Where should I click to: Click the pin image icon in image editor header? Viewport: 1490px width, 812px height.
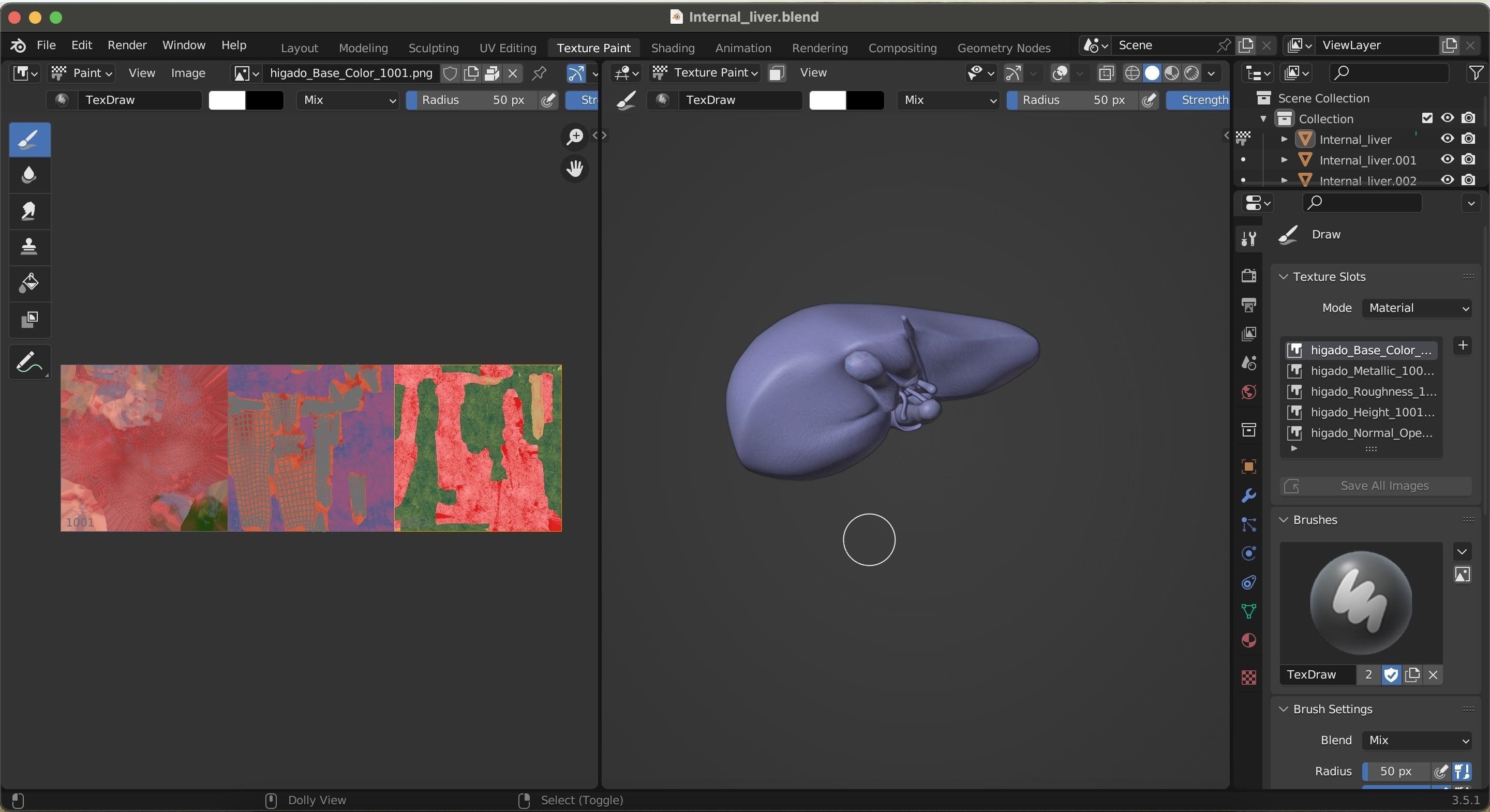[x=539, y=73]
